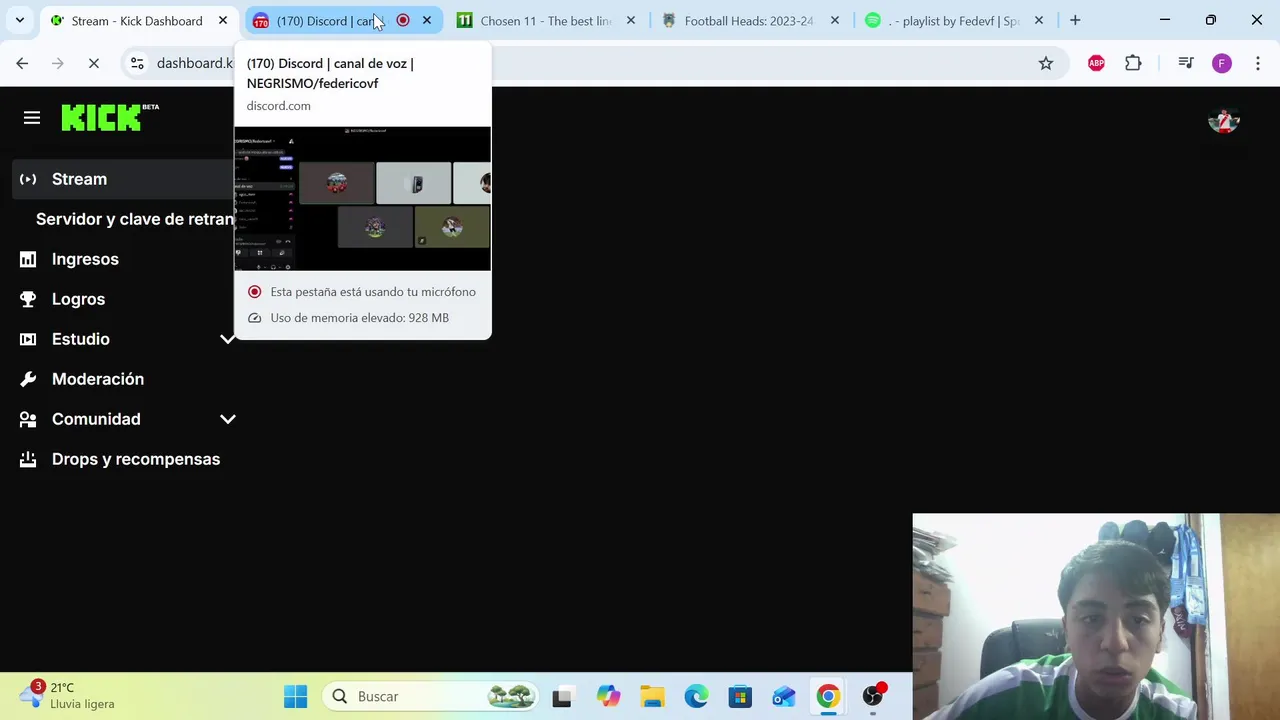Click the Estudio icon
This screenshot has height=720, width=1280.
28,339
